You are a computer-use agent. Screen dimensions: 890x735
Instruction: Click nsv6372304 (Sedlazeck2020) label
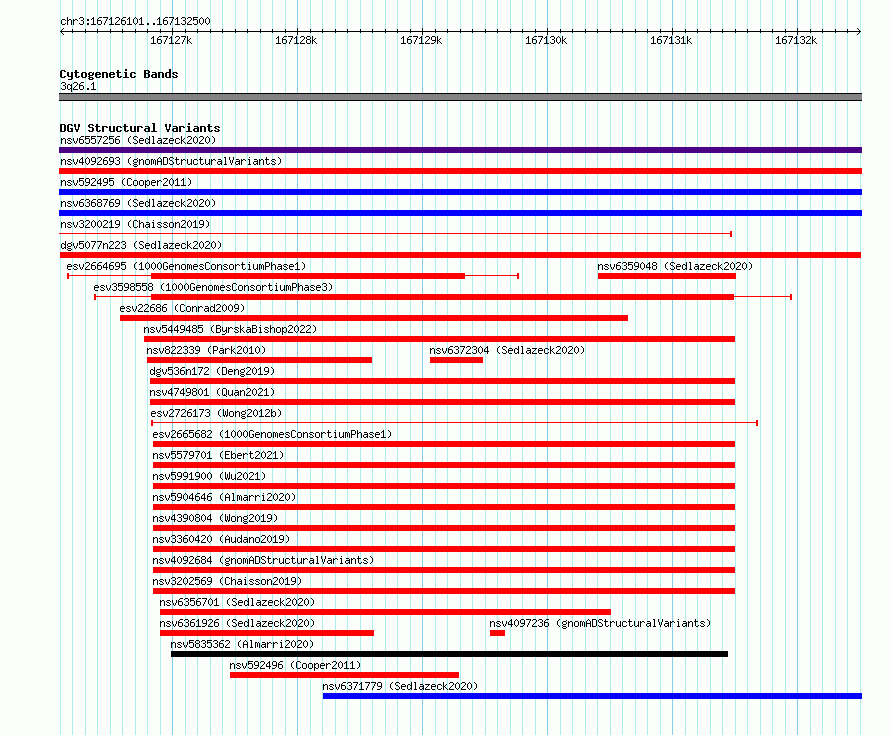pos(507,350)
